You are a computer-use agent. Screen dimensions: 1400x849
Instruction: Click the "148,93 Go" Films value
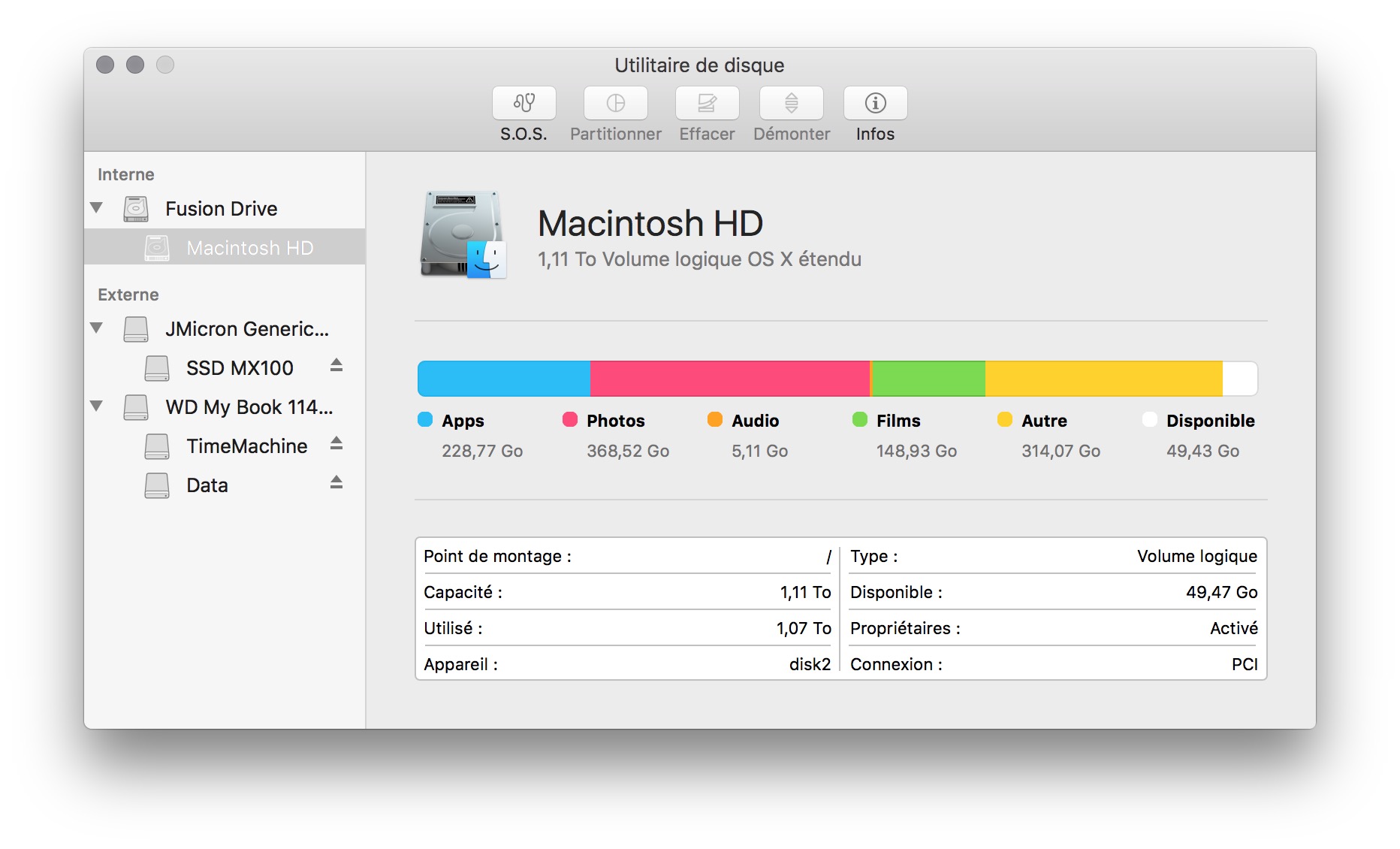point(916,451)
